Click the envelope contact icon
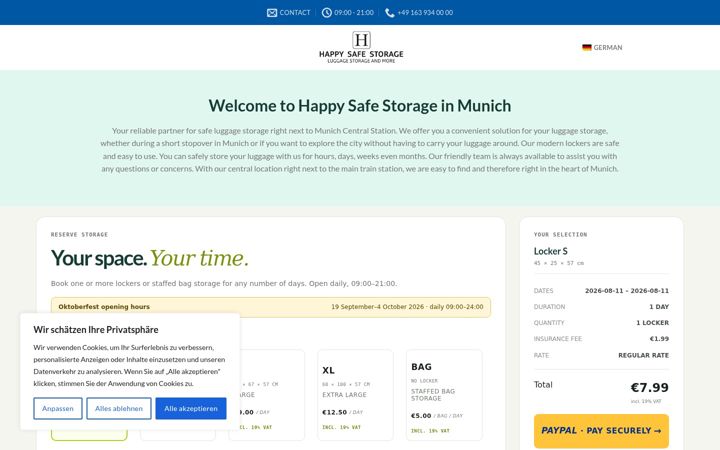The height and width of the screenshot is (450, 720). pyautogui.click(x=272, y=13)
